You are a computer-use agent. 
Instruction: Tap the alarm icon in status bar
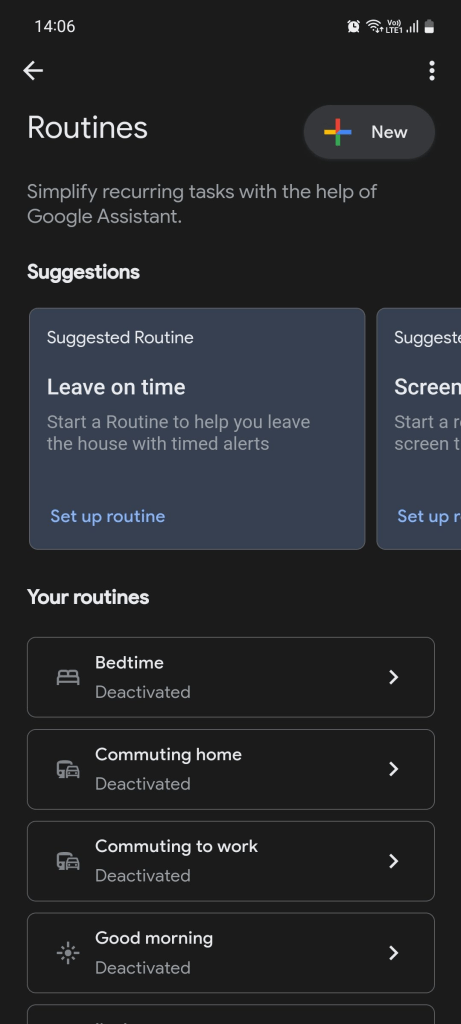click(x=353, y=26)
